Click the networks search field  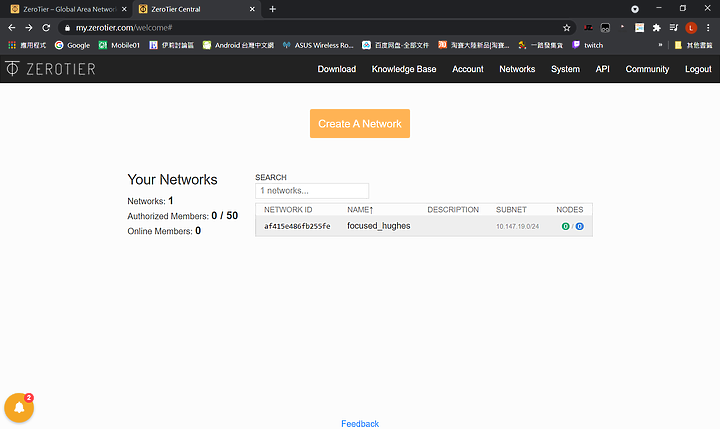[312, 191]
